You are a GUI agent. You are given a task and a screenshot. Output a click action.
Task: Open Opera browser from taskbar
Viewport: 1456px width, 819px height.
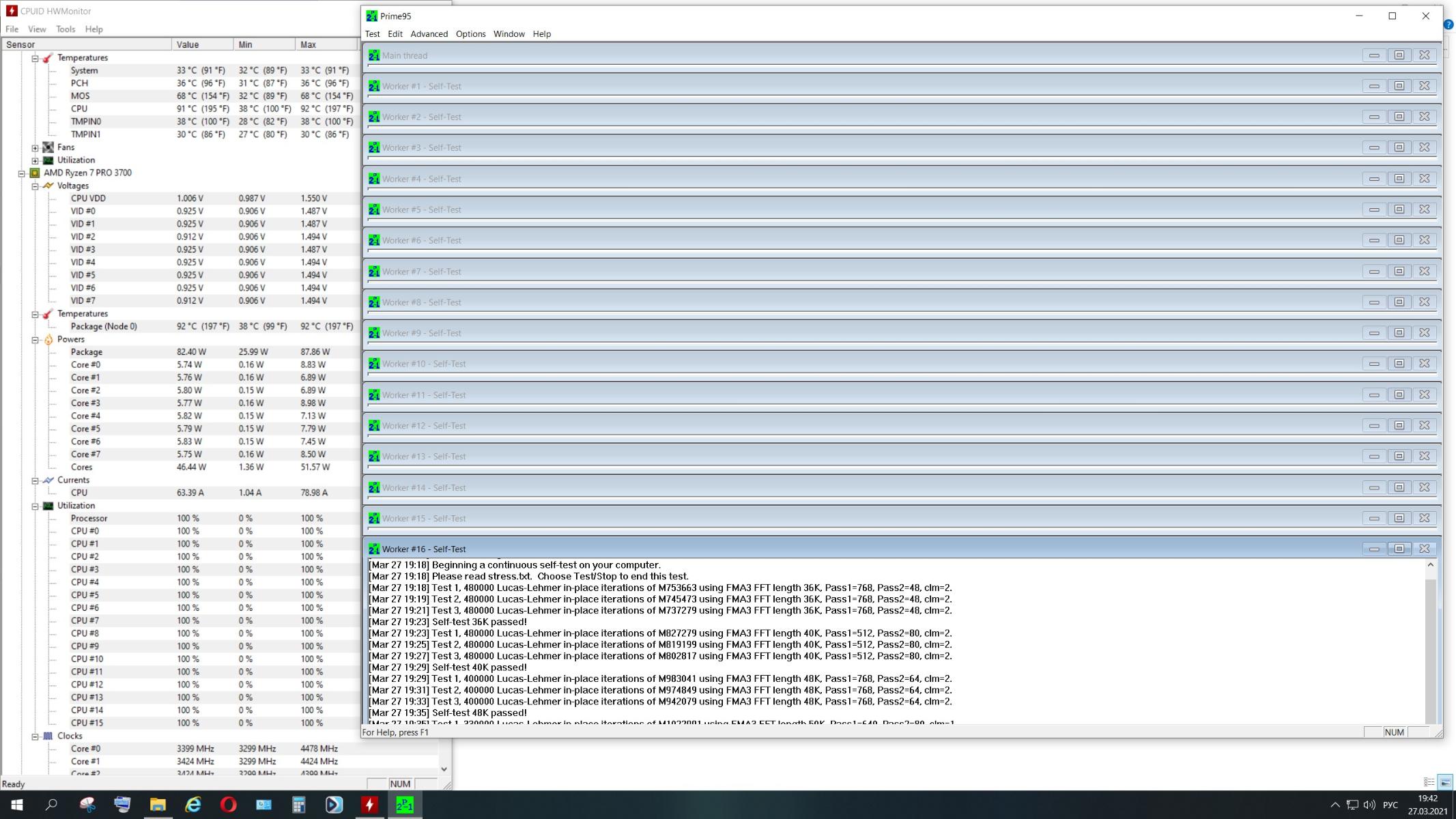pyautogui.click(x=228, y=805)
